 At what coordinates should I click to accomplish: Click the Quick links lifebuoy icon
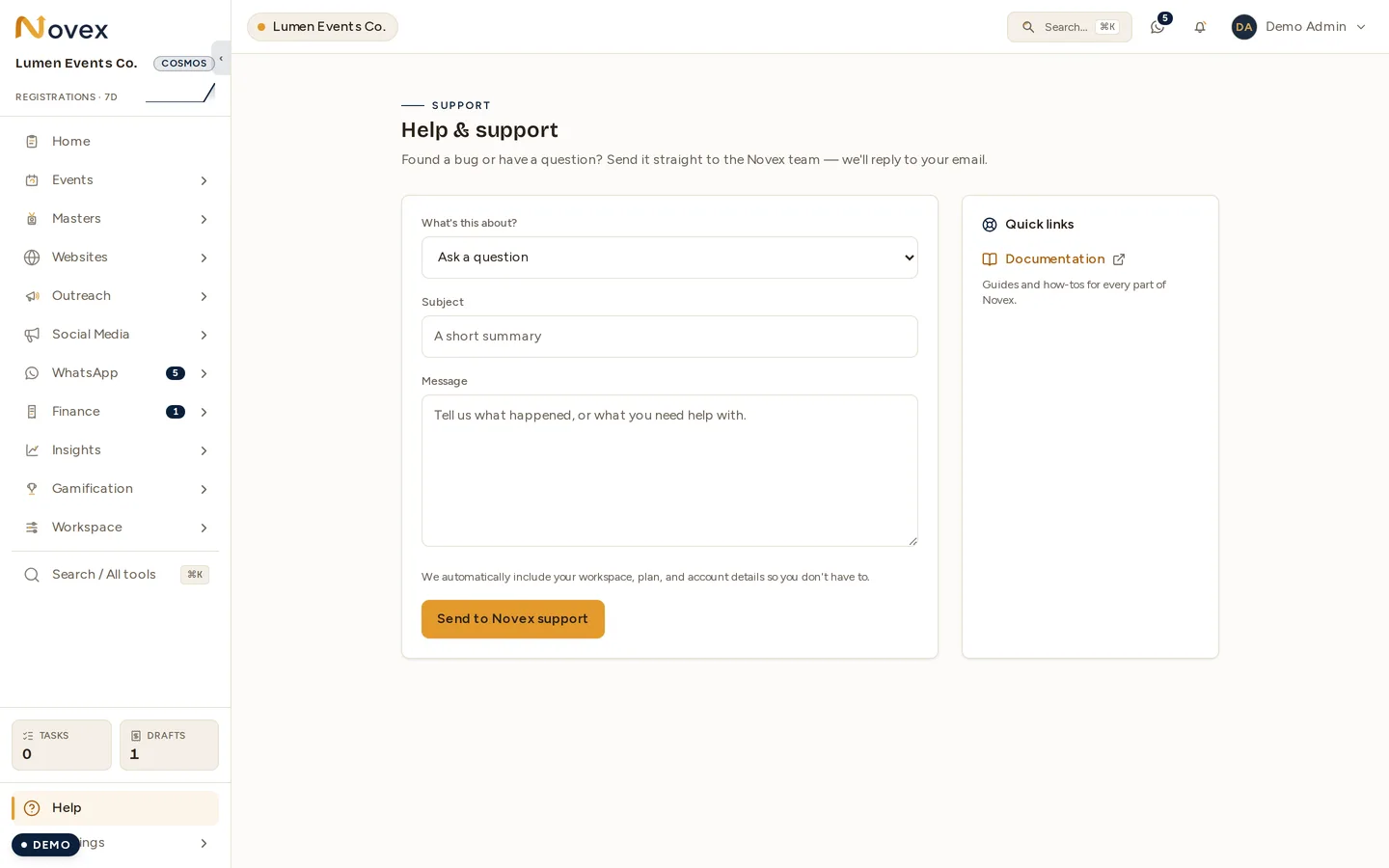(x=990, y=225)
